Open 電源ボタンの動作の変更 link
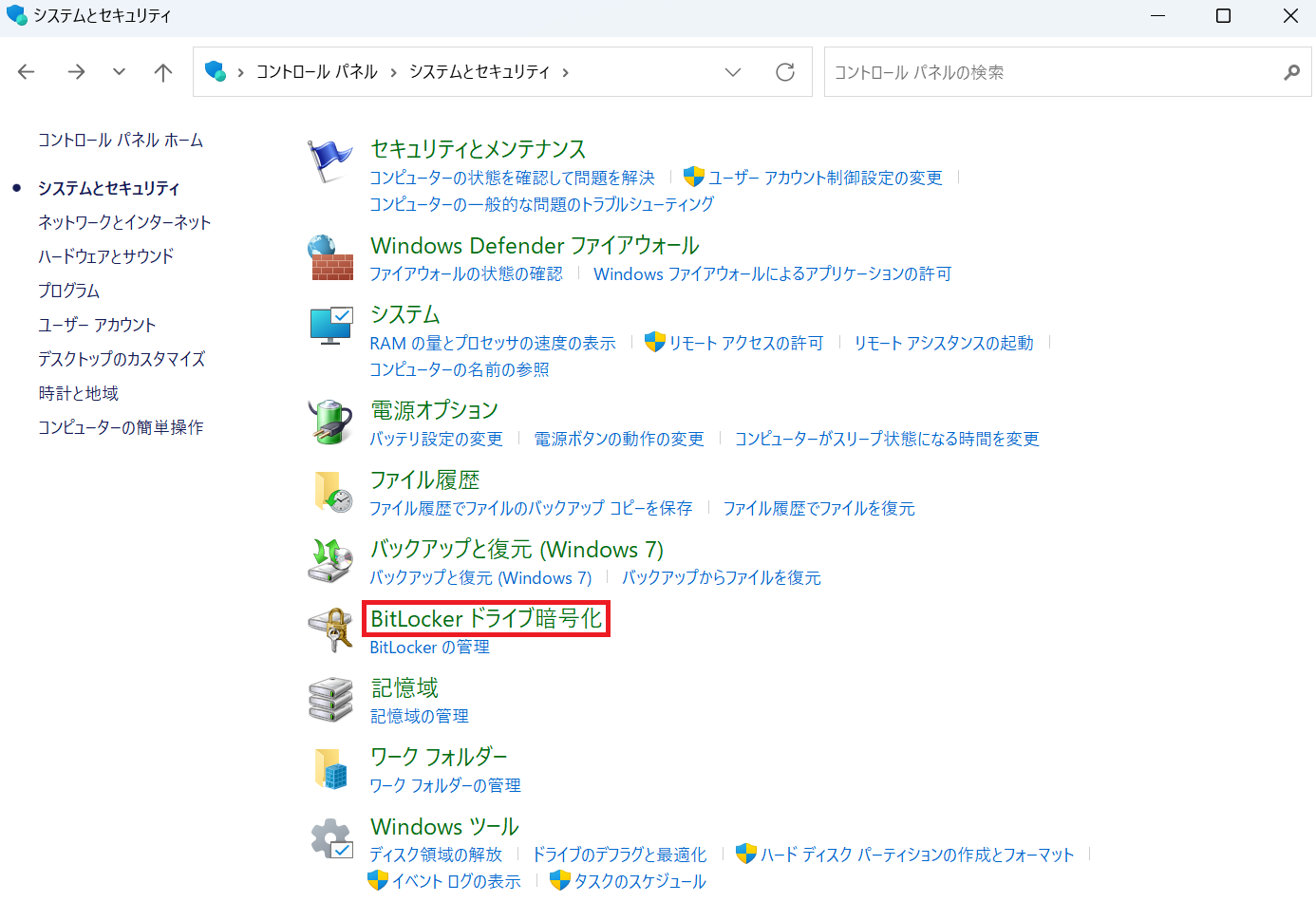 click(x=619, y=439)
